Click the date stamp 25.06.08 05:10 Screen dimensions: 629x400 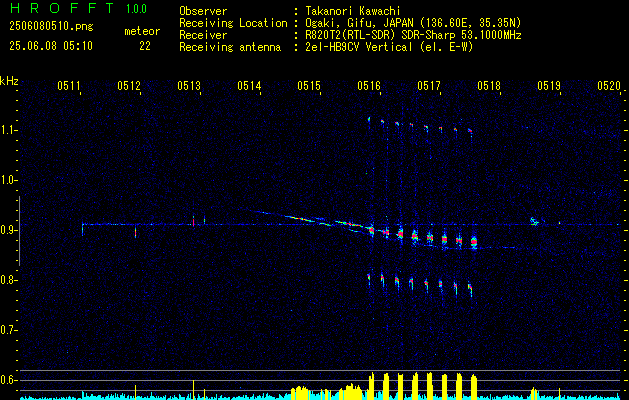click(x=51, y=46)
